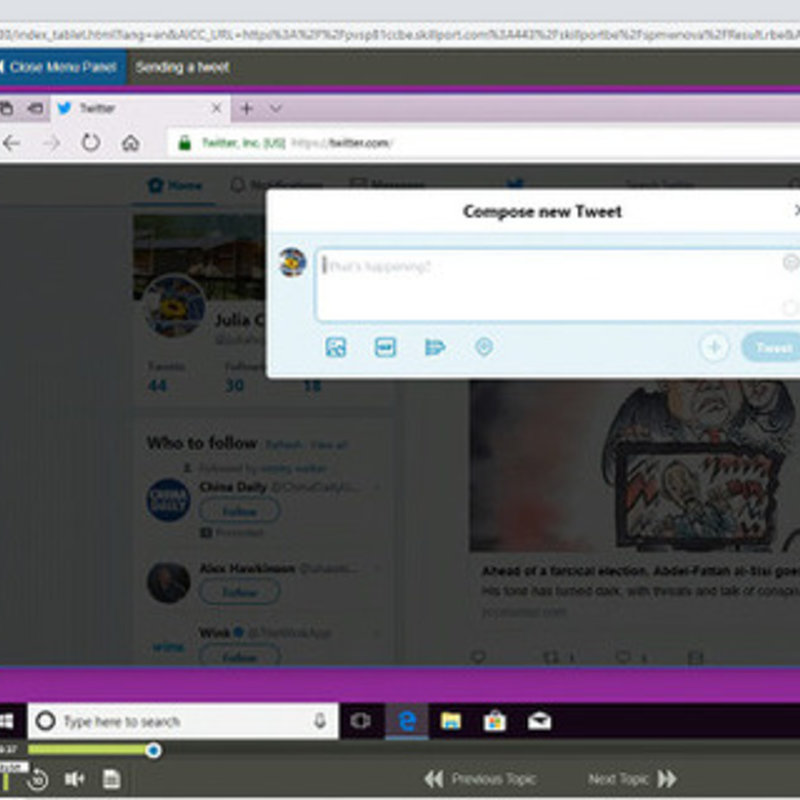Click the video progress slider handle
800x800 pixels.
[x=153, y=750]
